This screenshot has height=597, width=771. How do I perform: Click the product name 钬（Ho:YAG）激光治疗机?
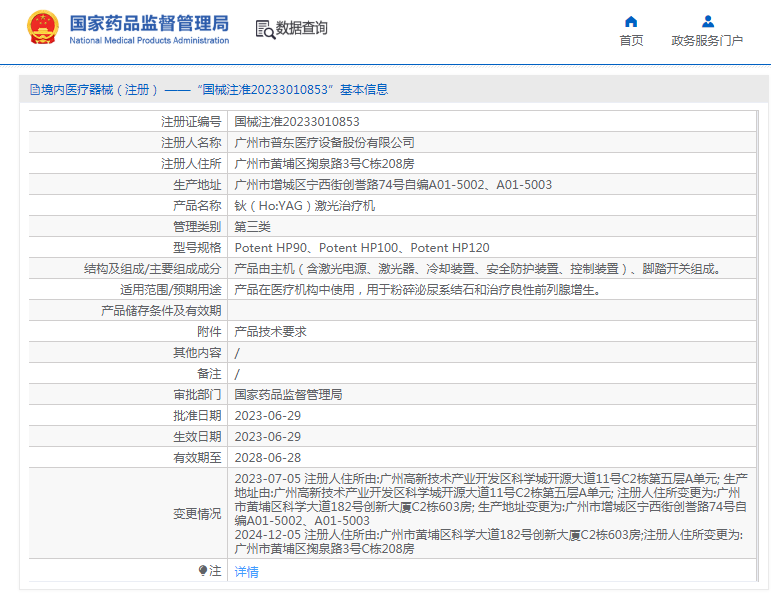[x=304, y=205]
